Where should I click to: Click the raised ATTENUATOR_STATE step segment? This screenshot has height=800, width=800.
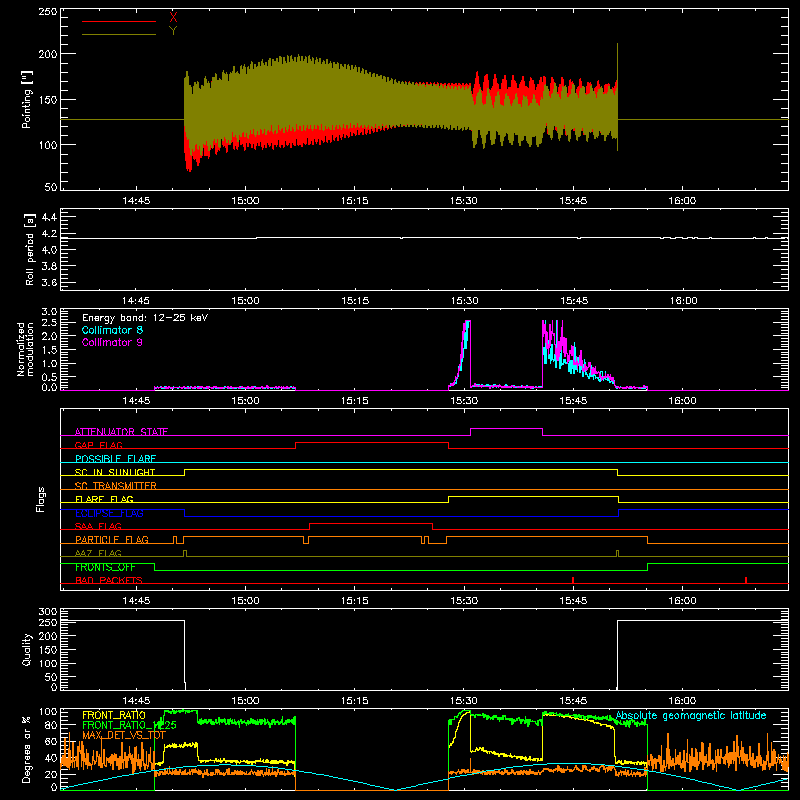click(x=506, y=429)
